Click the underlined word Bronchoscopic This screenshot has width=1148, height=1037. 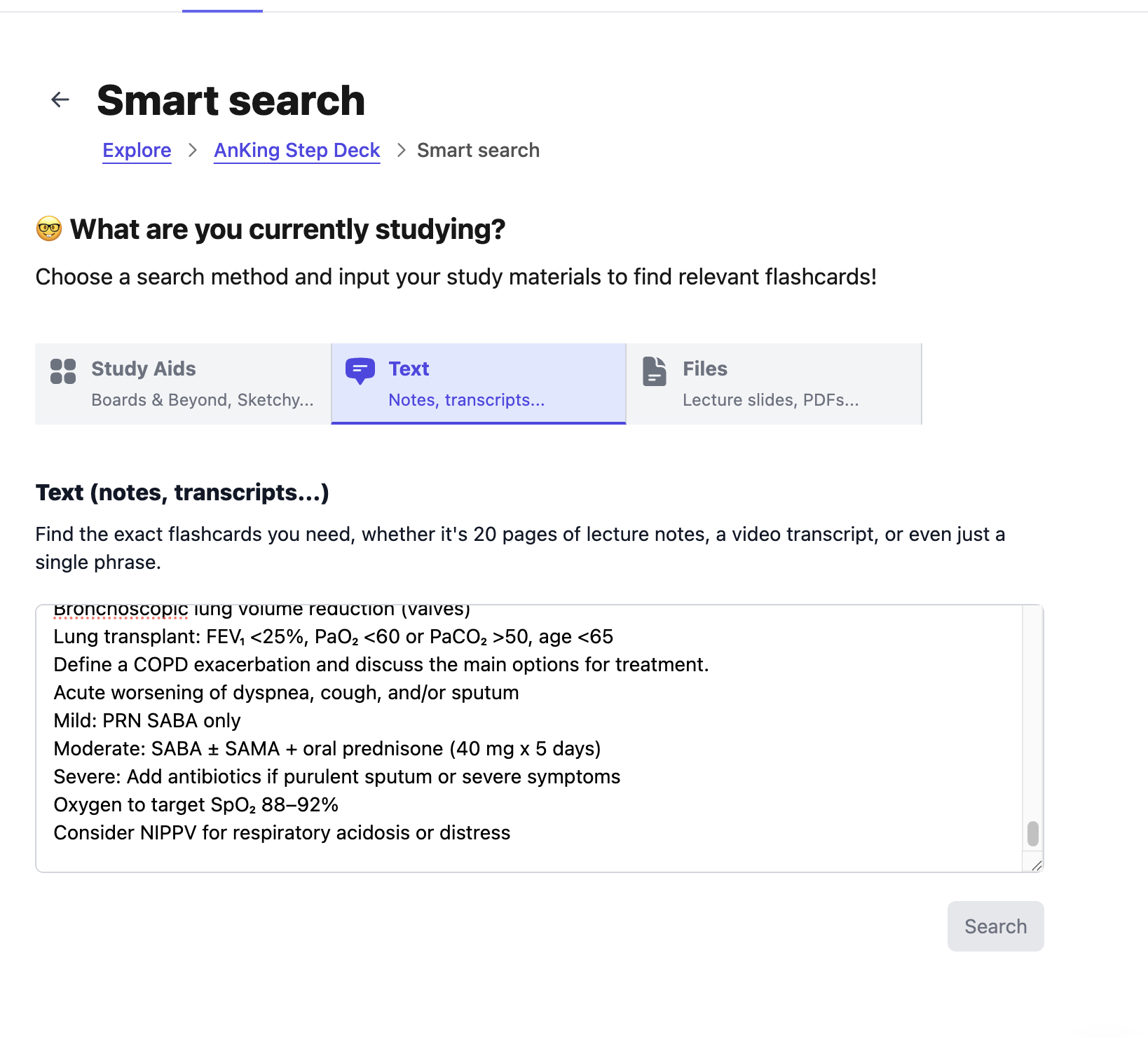pos(121,610)
